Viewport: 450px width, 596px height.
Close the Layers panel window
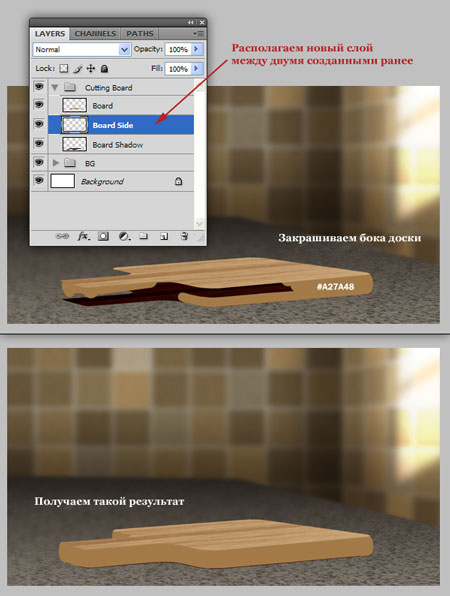click(x=202, y=22)
